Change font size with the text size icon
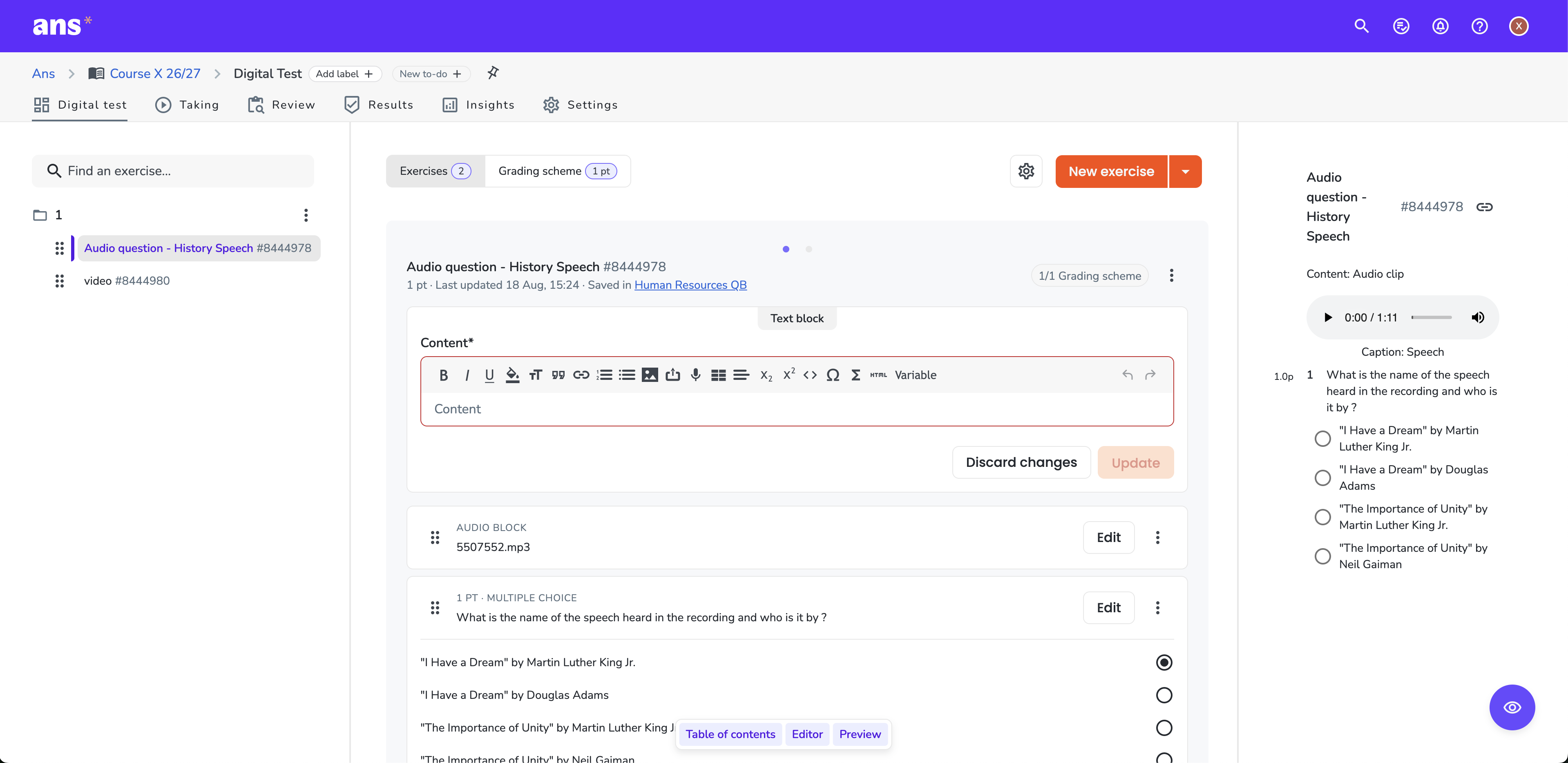This screenshot has height=763, width=1568. 535,375
